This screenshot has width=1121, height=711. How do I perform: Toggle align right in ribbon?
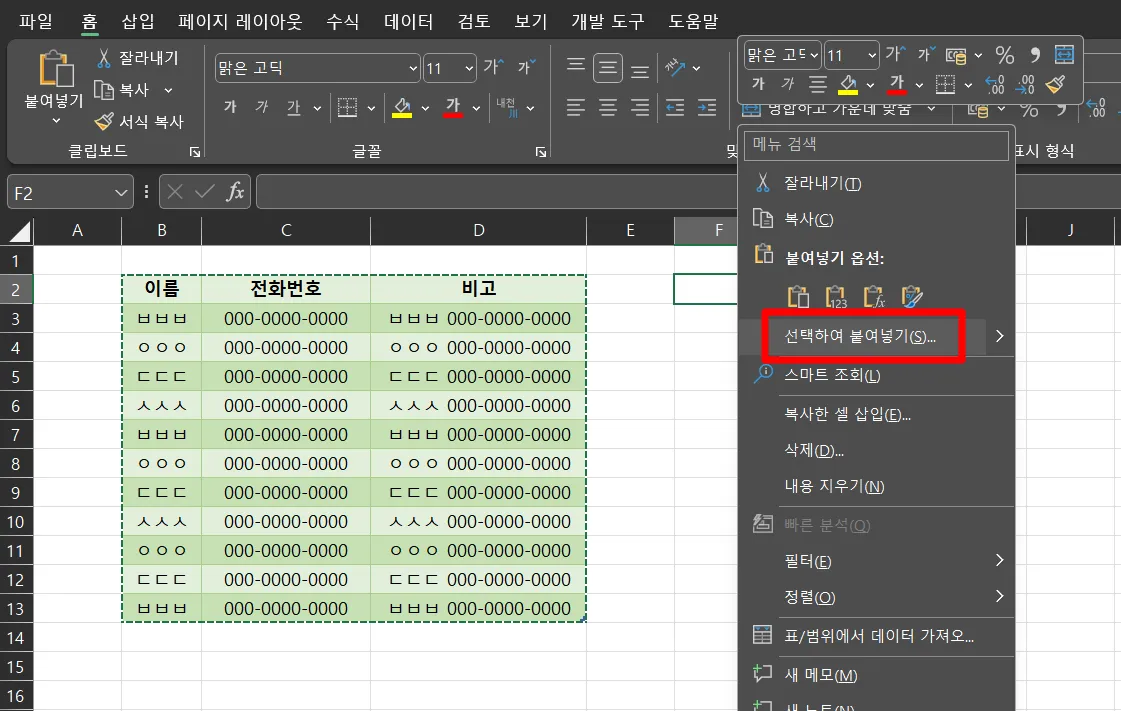click(640, 108)
